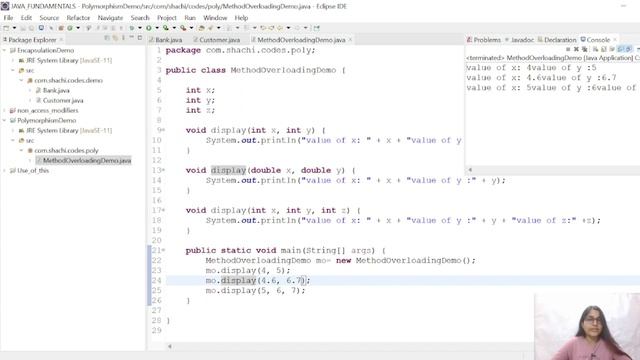The width and height of the screenshot is (640, 360).
Task: Toggle code folding at line 13
Action: (163, 170)
